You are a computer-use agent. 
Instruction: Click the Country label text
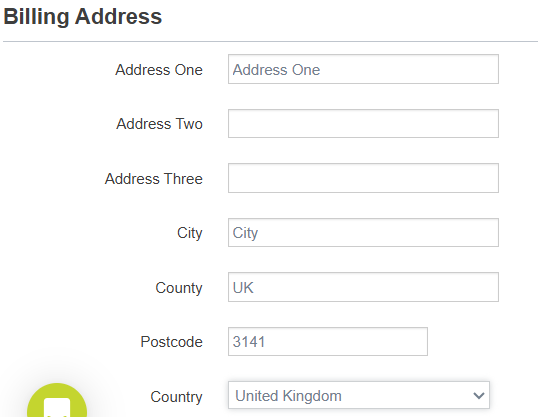tap(176, 397)
